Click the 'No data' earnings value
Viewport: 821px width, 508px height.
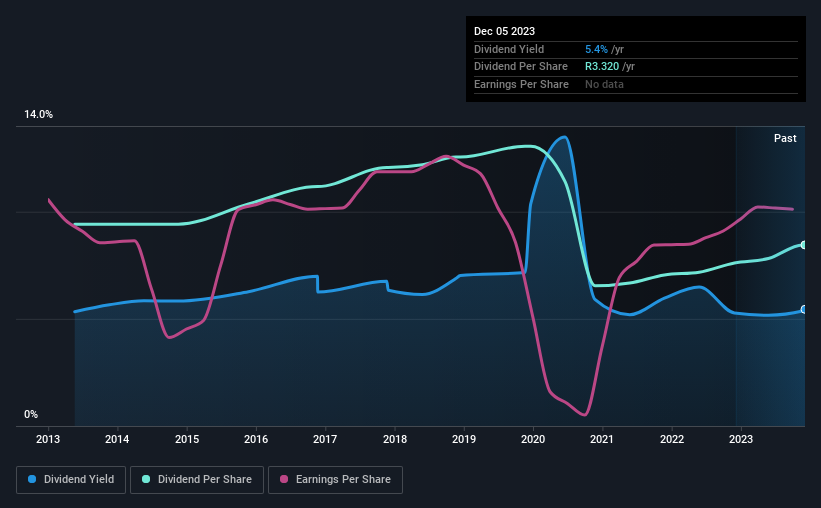pos(604,84)
